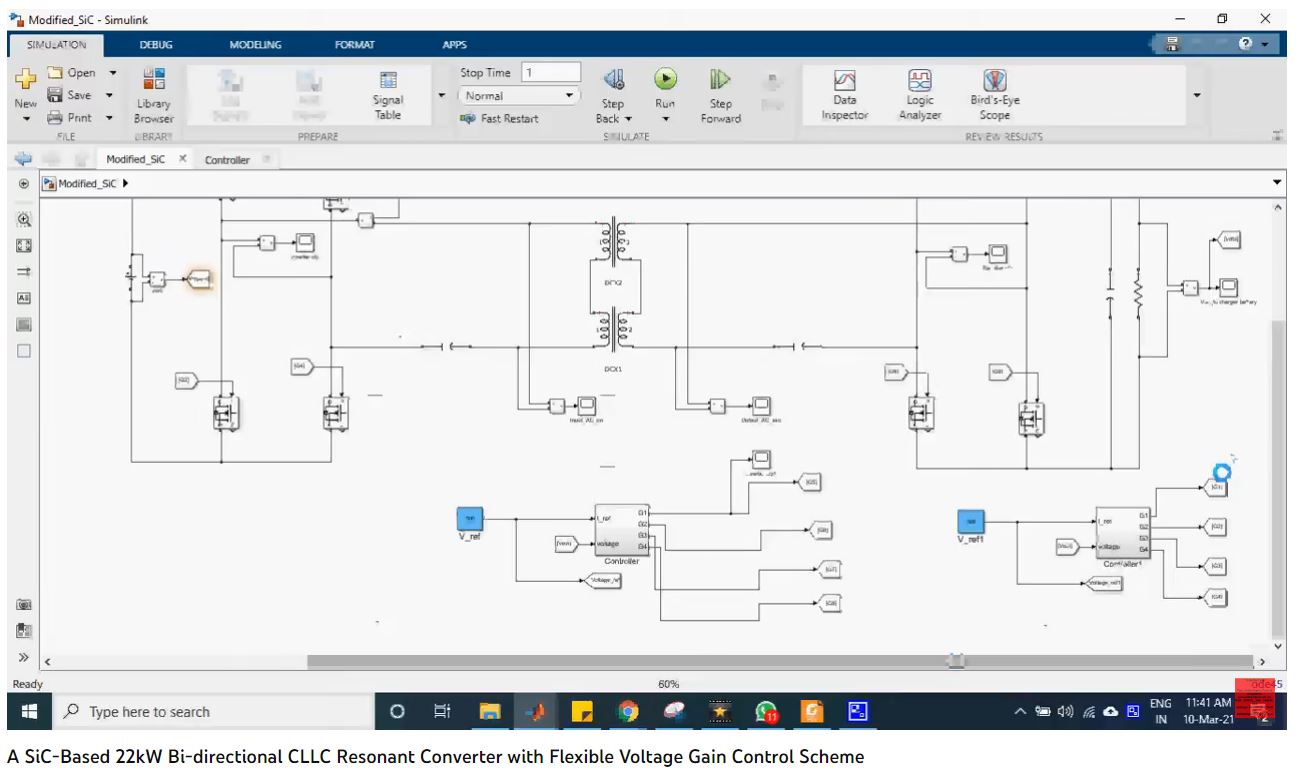Screen dimensions: 1299x776
Task: Click the volume icon in system tray
Action: pyautogui.click(x=1066, y=712)
